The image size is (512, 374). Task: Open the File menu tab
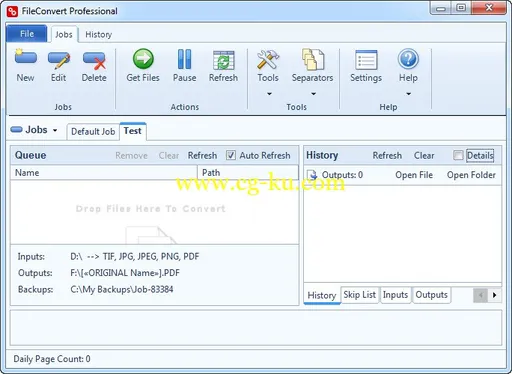click(x=27, y=34)
